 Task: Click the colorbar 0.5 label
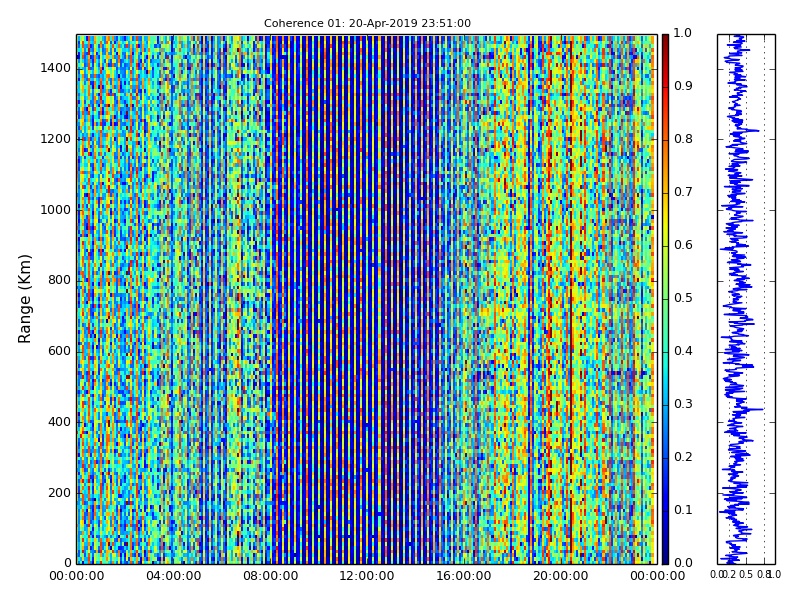[683, 298]
